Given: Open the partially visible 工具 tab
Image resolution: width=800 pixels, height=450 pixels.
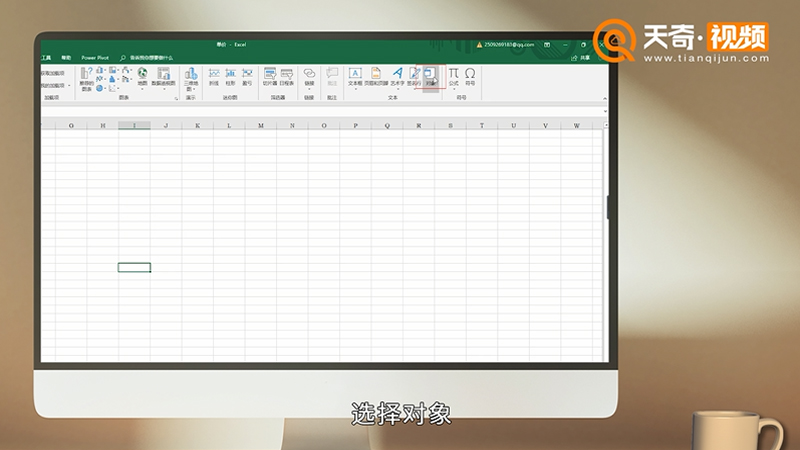Looking at the screenshot, I should (46, 58).
